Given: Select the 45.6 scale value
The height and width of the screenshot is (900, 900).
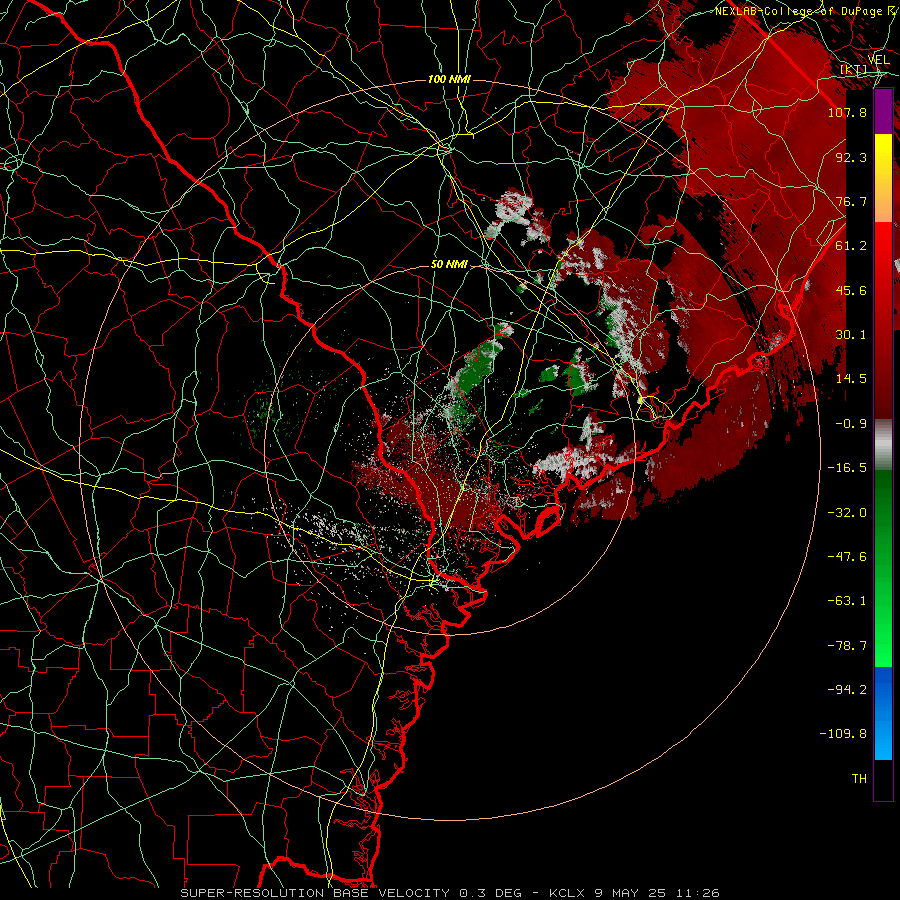Looking at the screenshot, I should click(x=851, y=290).
